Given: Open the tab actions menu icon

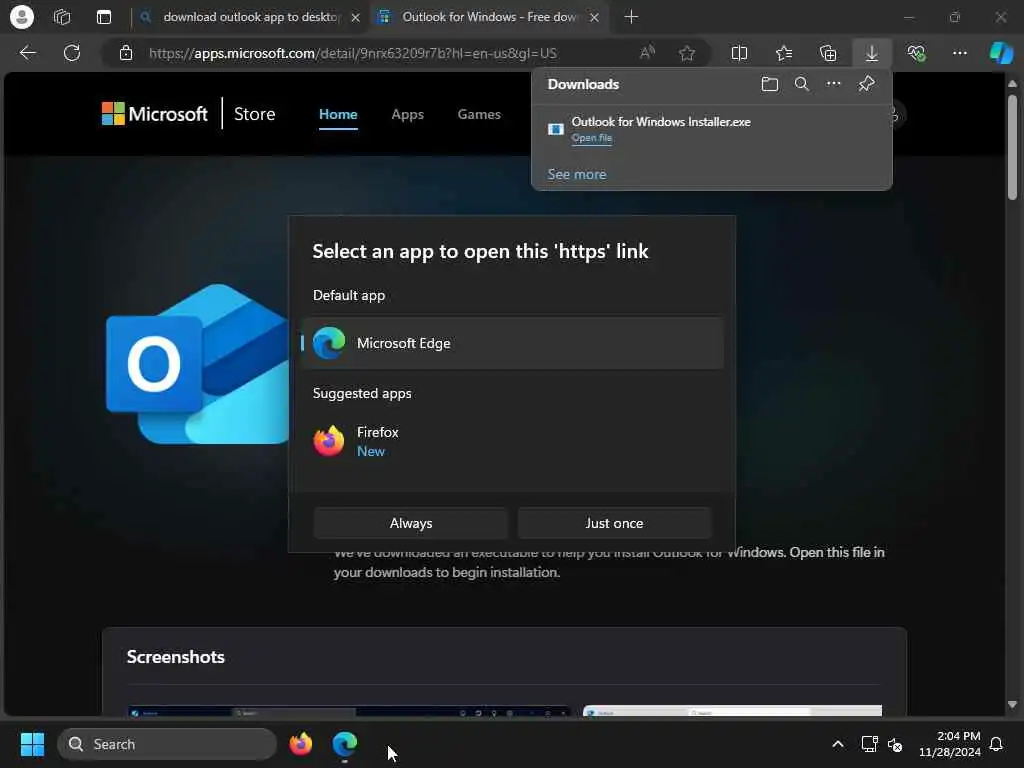Looking at the screenshot, I should [104, 17].
